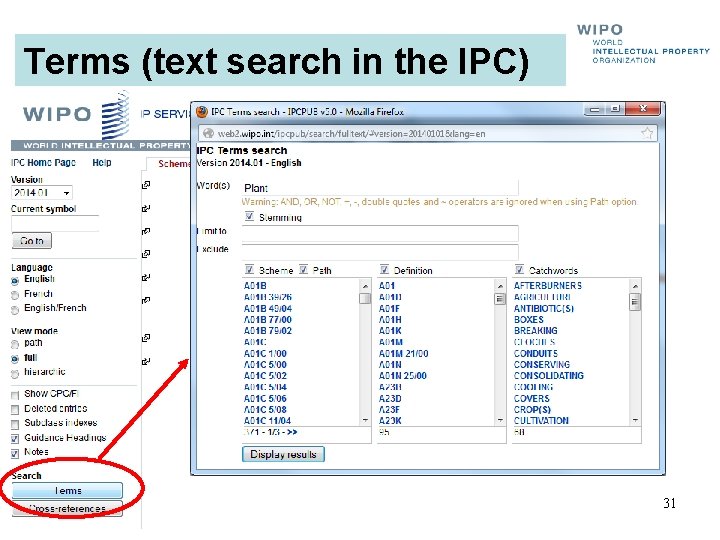The width and height of the screenshot is (720, 540).
Task: Select the English language radio button
Action: click(15, 280)
